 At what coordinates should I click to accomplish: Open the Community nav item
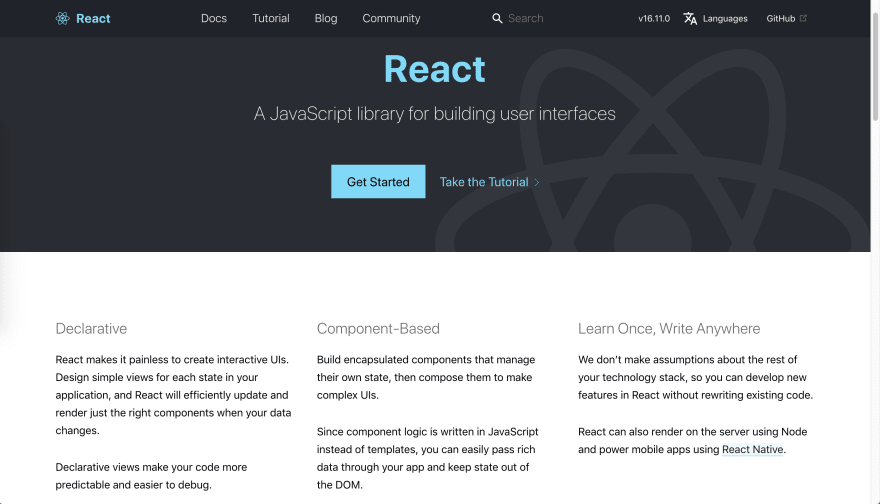(x=391, y=19)
